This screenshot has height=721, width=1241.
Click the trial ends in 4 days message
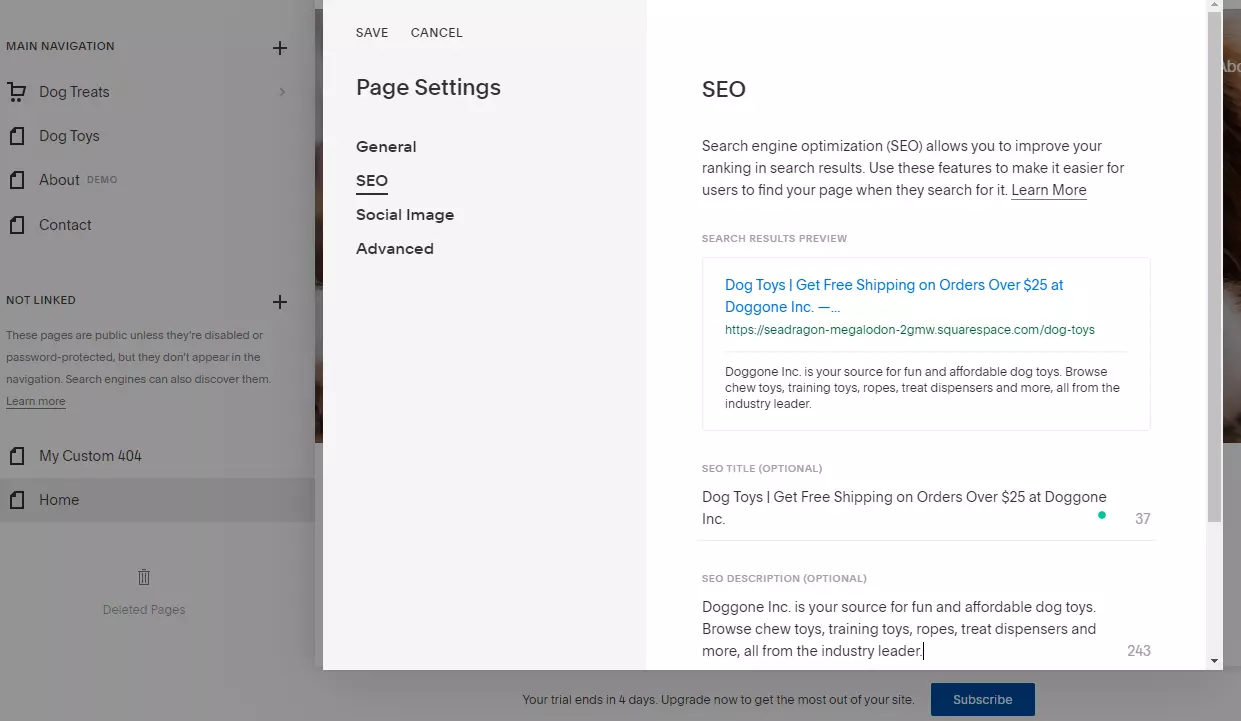718,700
